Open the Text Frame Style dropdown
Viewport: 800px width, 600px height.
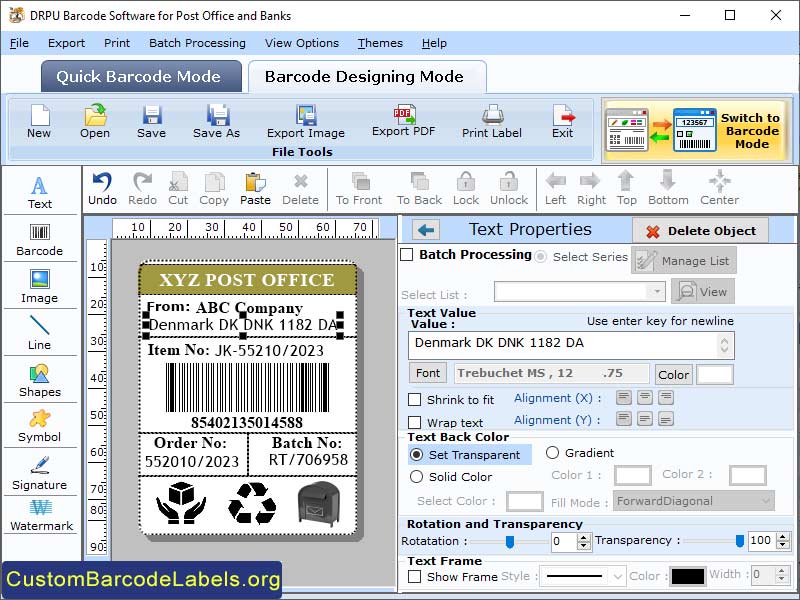click(x=583, y=576)
